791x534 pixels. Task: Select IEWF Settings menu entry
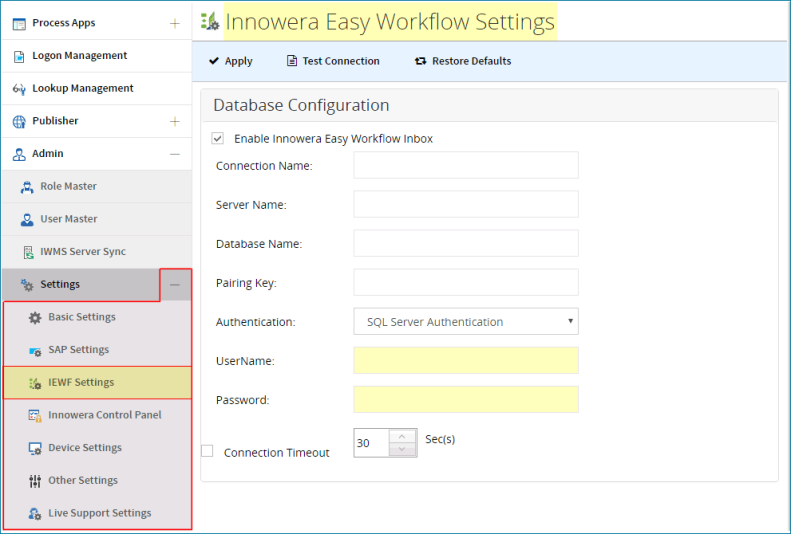pyautogui.click(x=97, y=383)
